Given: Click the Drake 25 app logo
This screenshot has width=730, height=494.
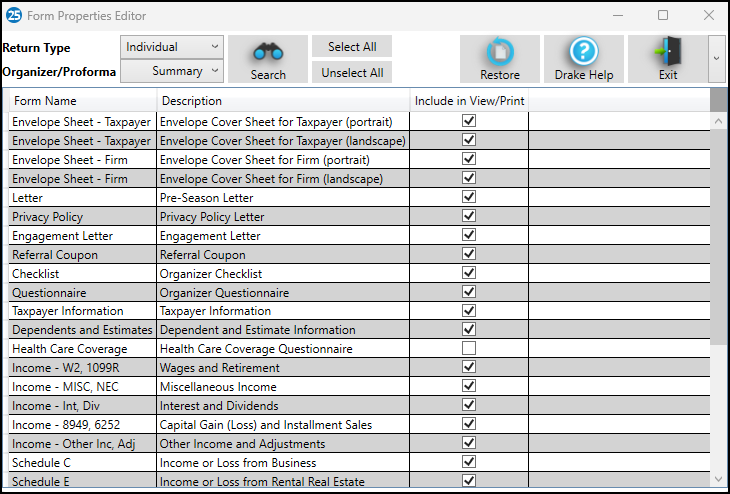Looking at the screenshot, I should click(13, 15).
